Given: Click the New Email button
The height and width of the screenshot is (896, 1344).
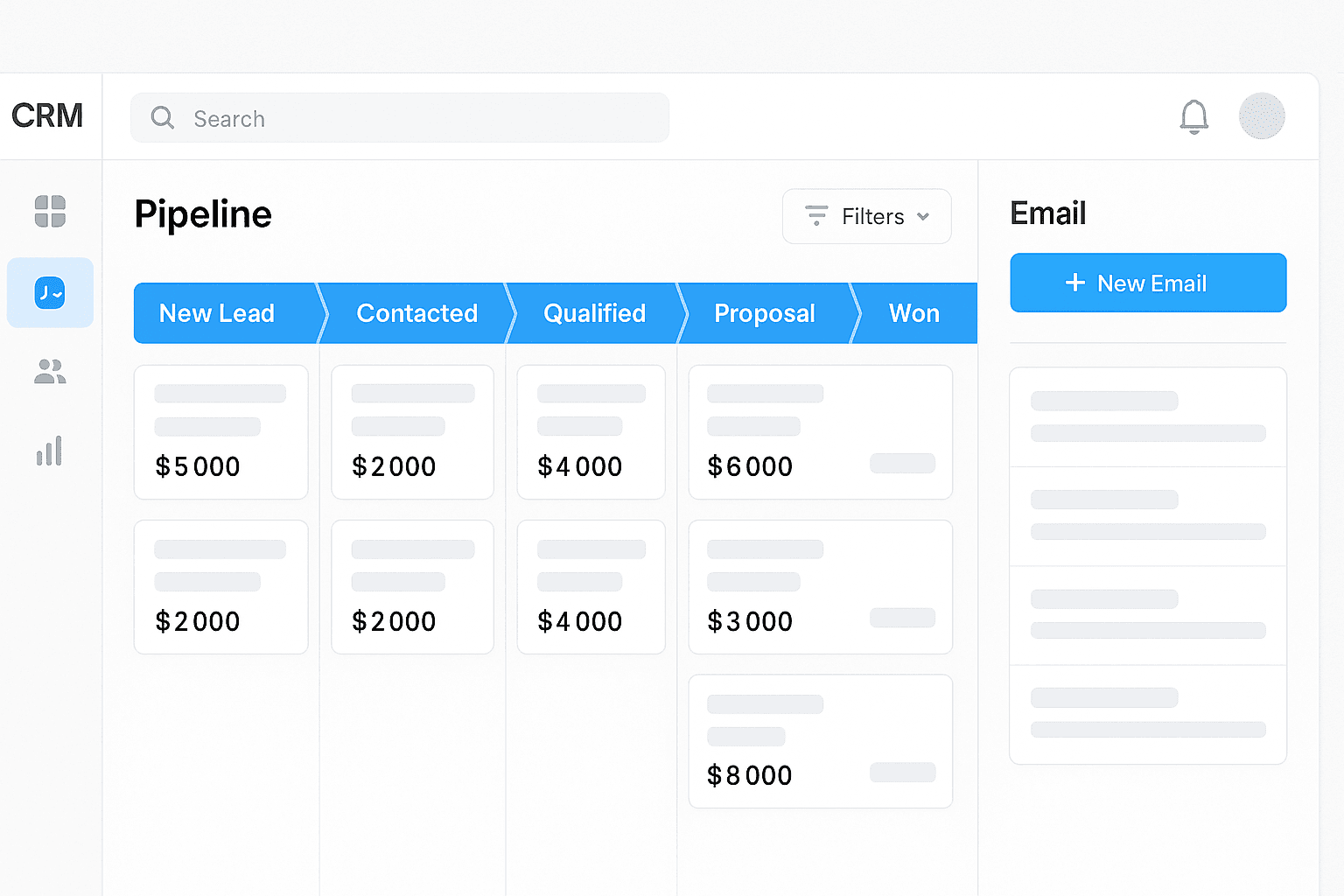Looking at the screenshot, I should point(1147,283).
